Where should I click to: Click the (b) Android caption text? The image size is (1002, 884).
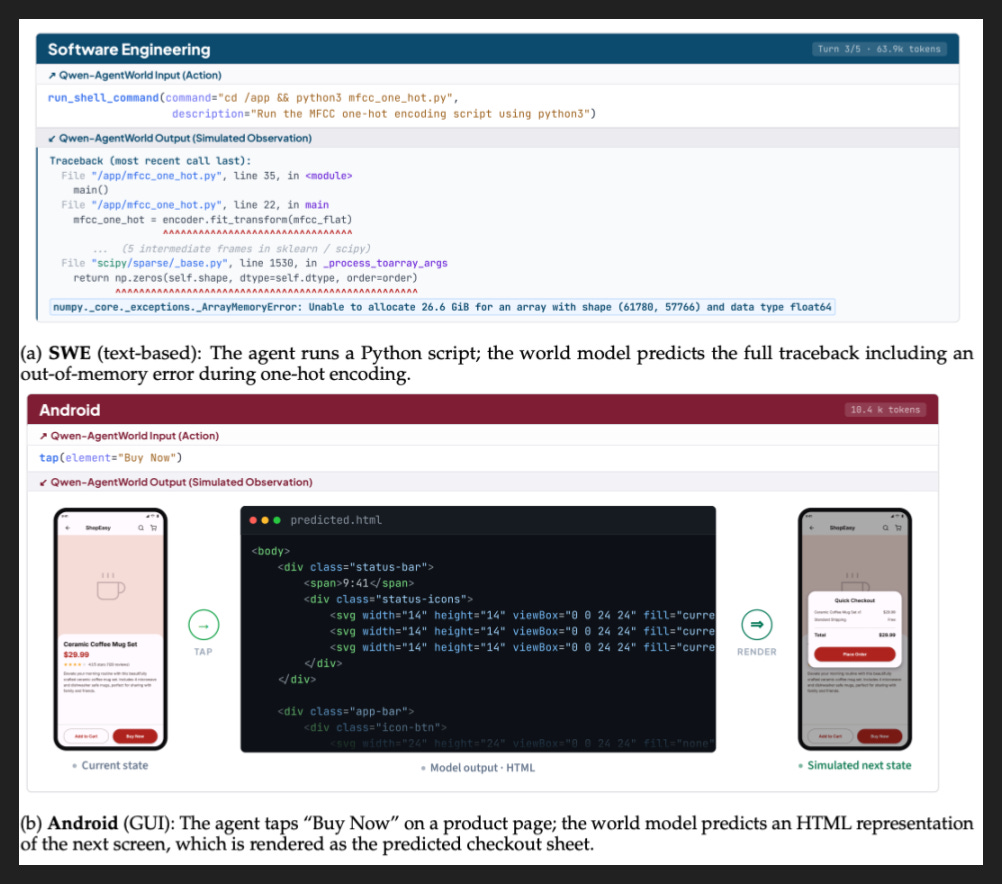(497, 834)
